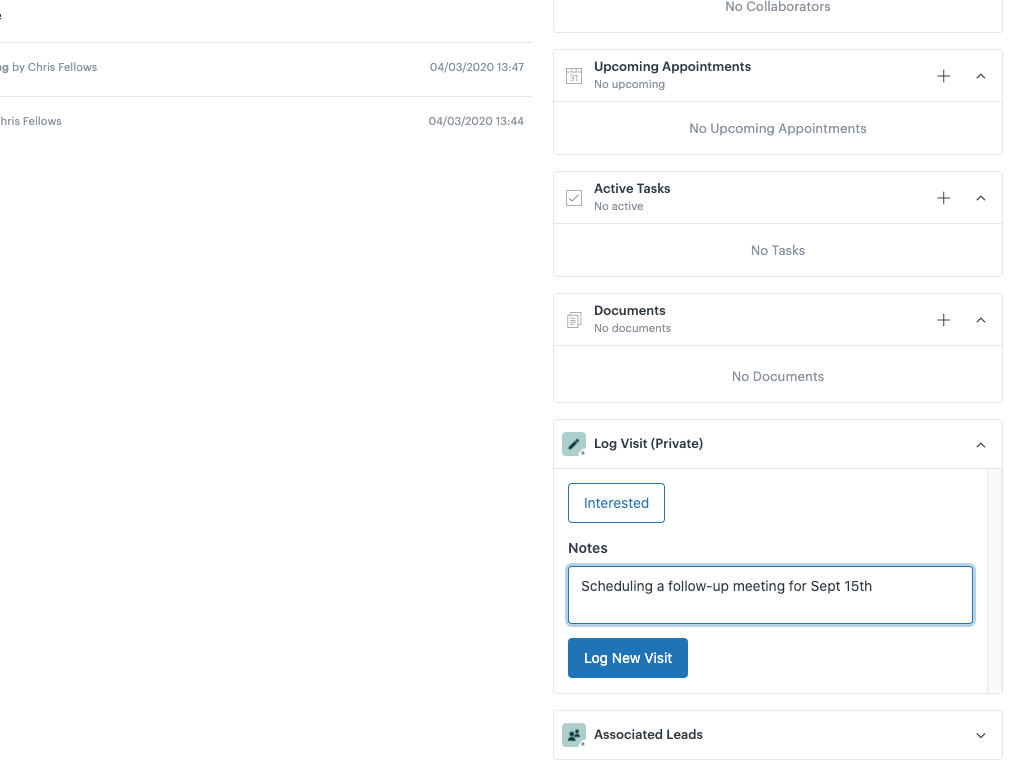Image resolution: width=1024 pixels, height=768 pixels.
Task: Add a new document with plus icon
Action: pyautogui.click(x=943, y=319)
